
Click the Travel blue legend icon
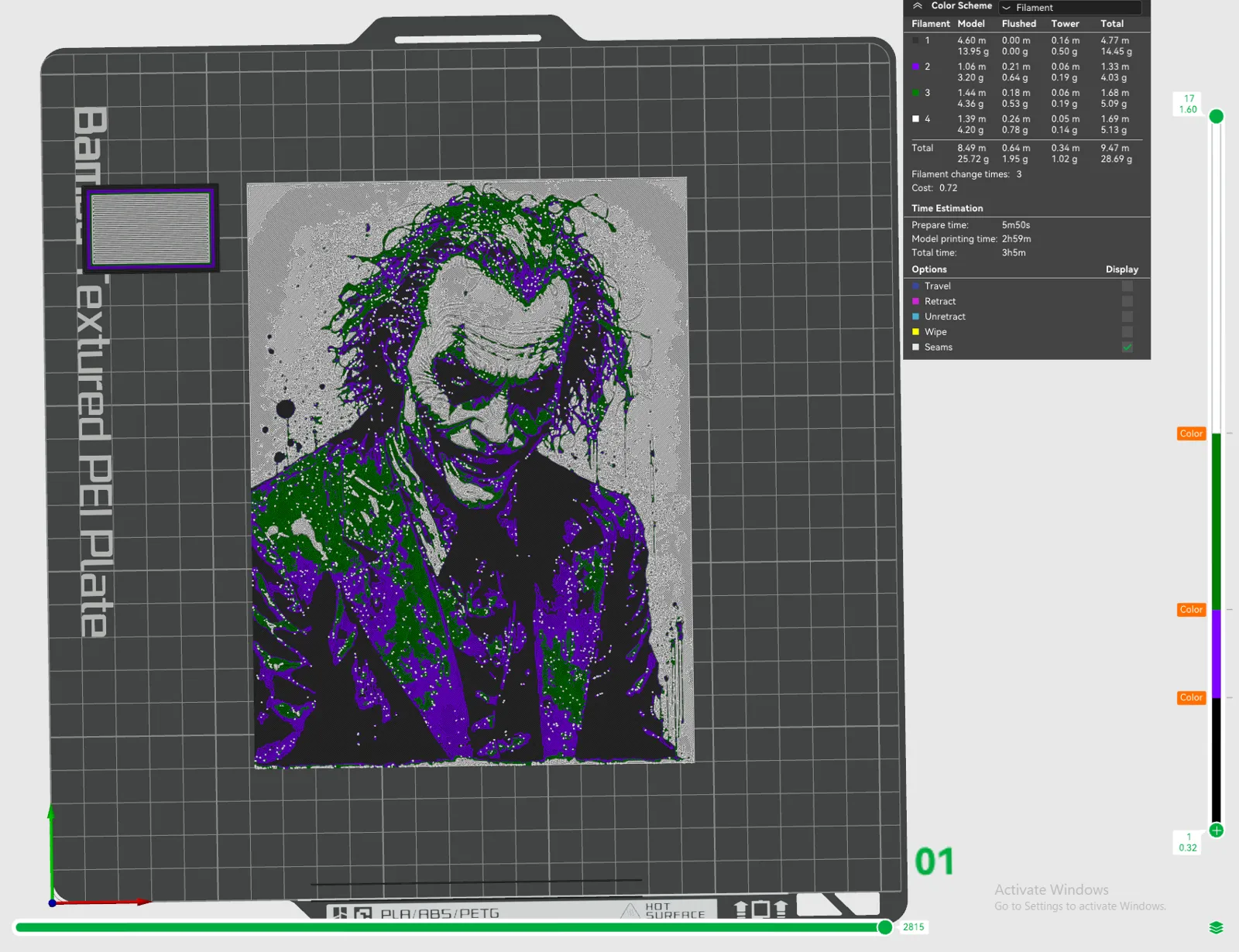pyautogui.click(x=915, y=286)
